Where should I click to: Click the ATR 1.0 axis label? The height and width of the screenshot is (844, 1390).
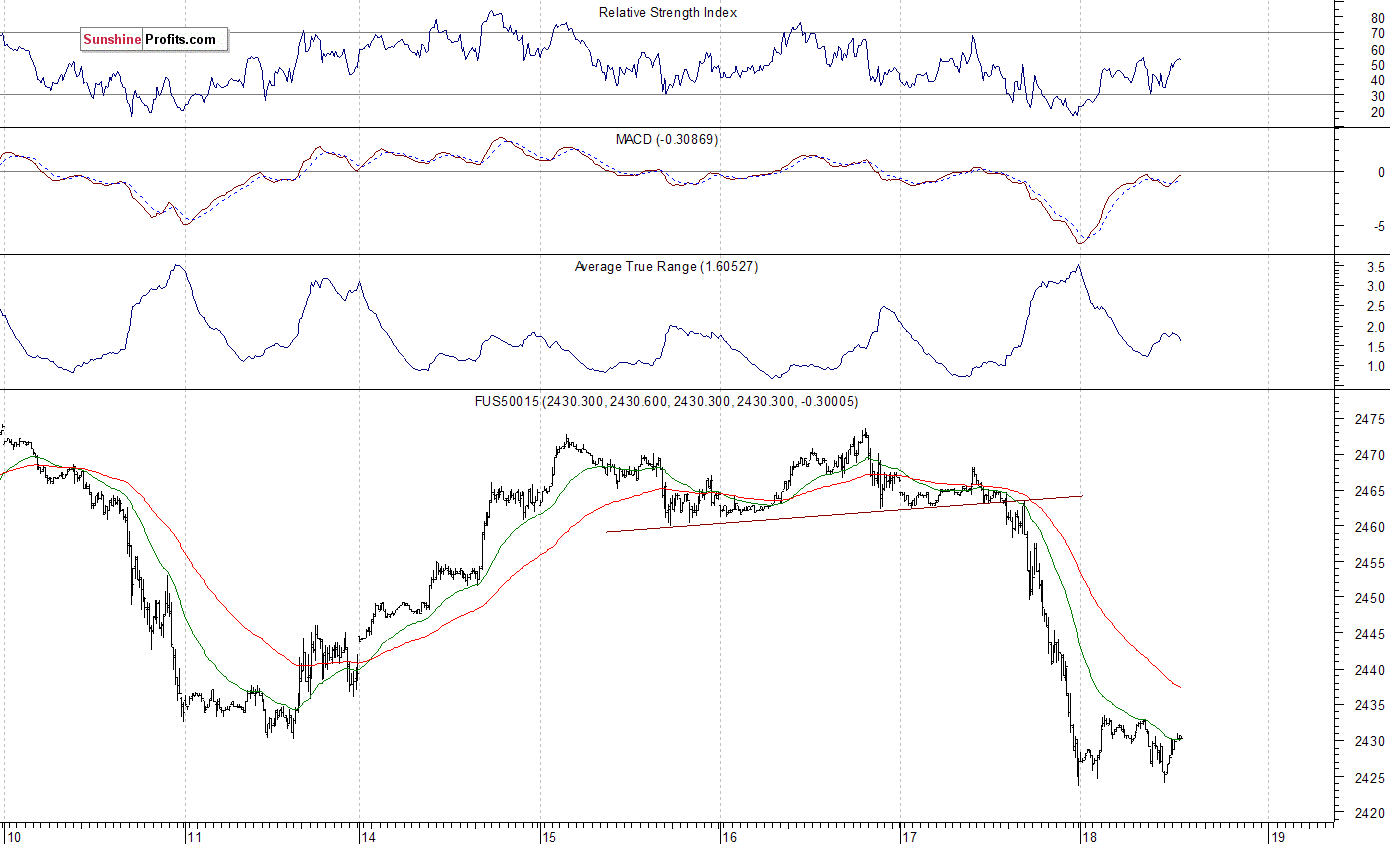coord(1375,367)
